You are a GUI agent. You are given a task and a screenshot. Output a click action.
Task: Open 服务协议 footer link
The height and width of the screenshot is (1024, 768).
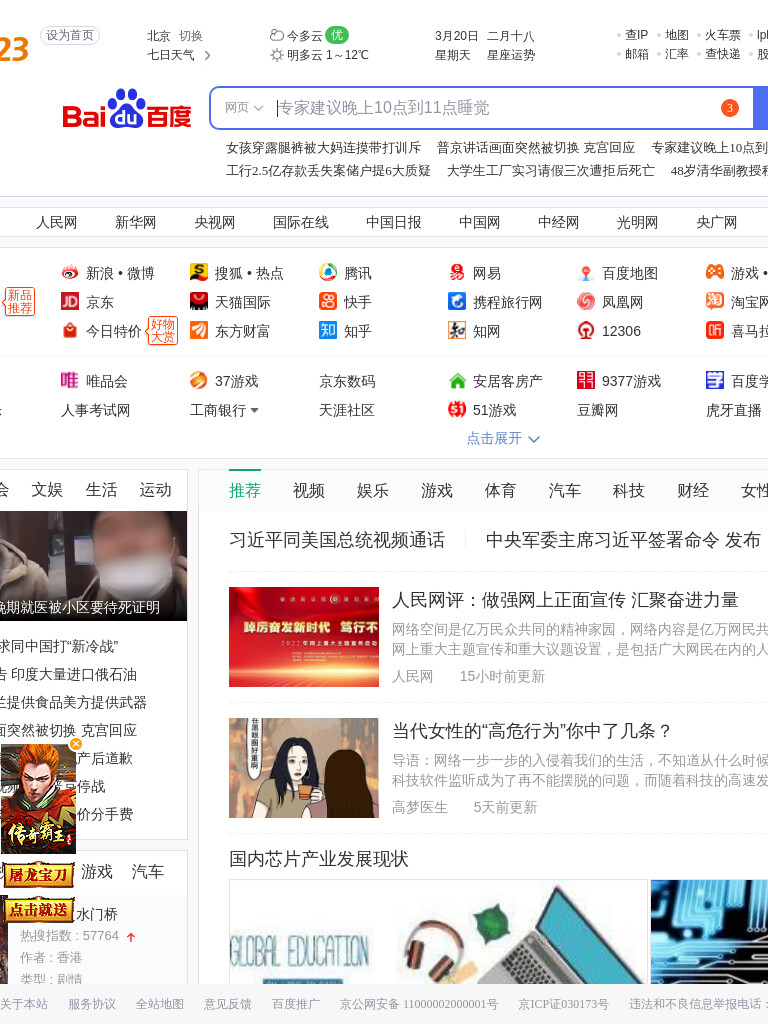pos(92,1004)
